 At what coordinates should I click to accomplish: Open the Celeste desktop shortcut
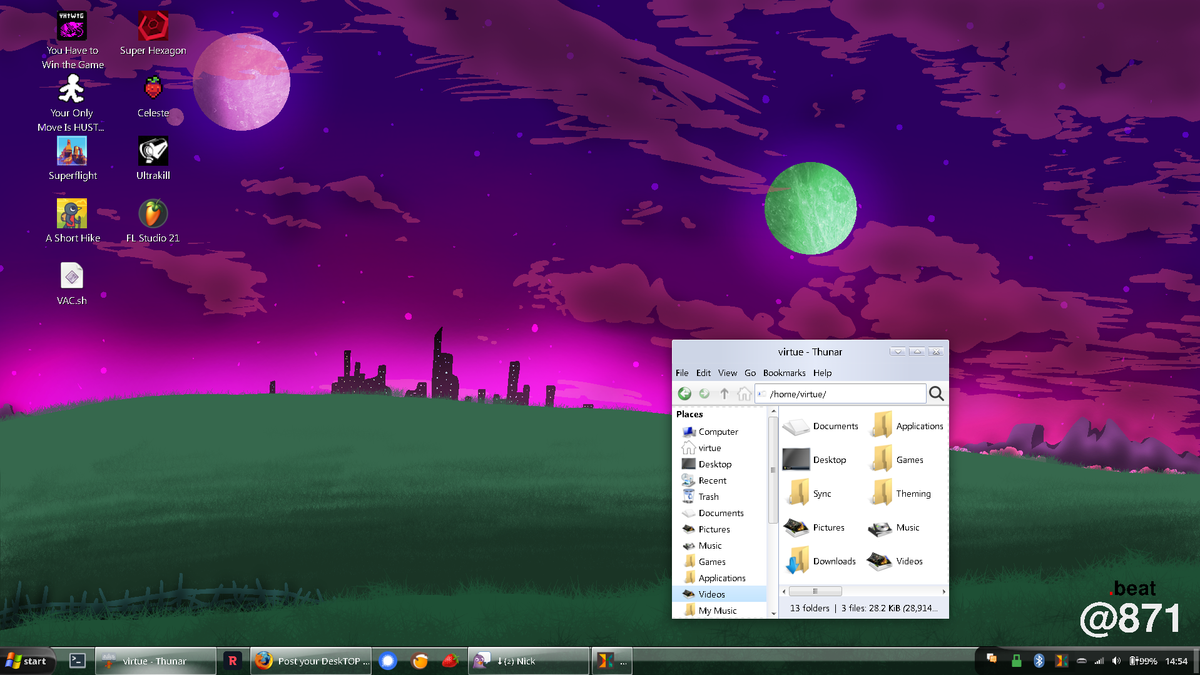click(x=153, y=90)
